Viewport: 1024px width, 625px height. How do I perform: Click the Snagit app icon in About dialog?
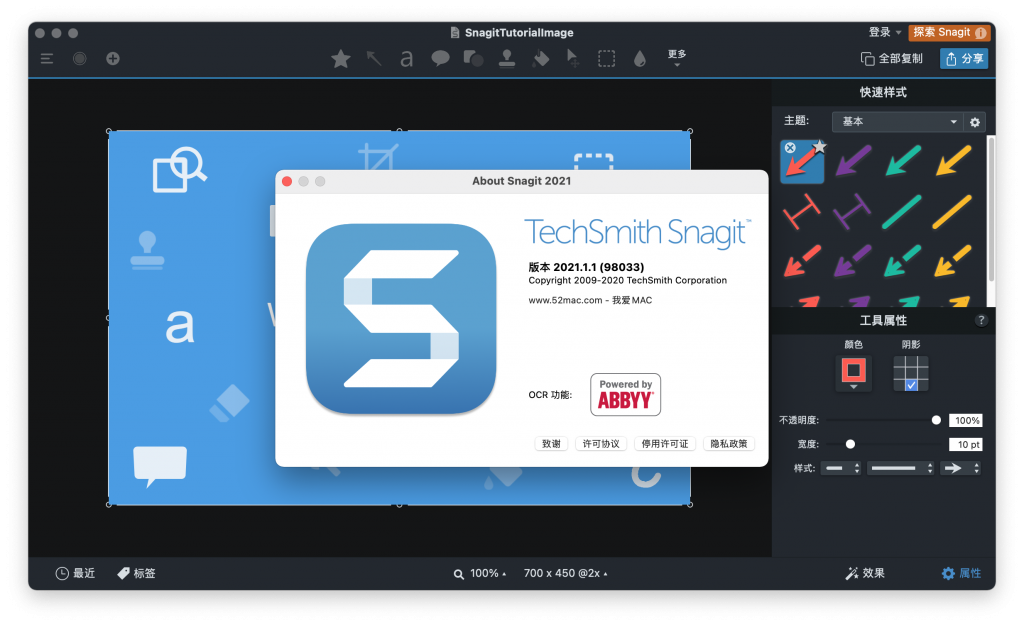[x=401, y=319]
